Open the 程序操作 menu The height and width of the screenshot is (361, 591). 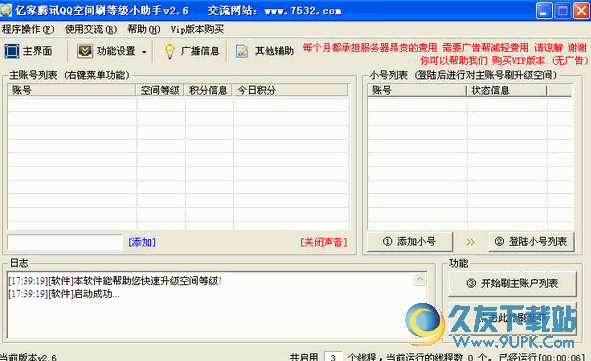pos(28,29)
